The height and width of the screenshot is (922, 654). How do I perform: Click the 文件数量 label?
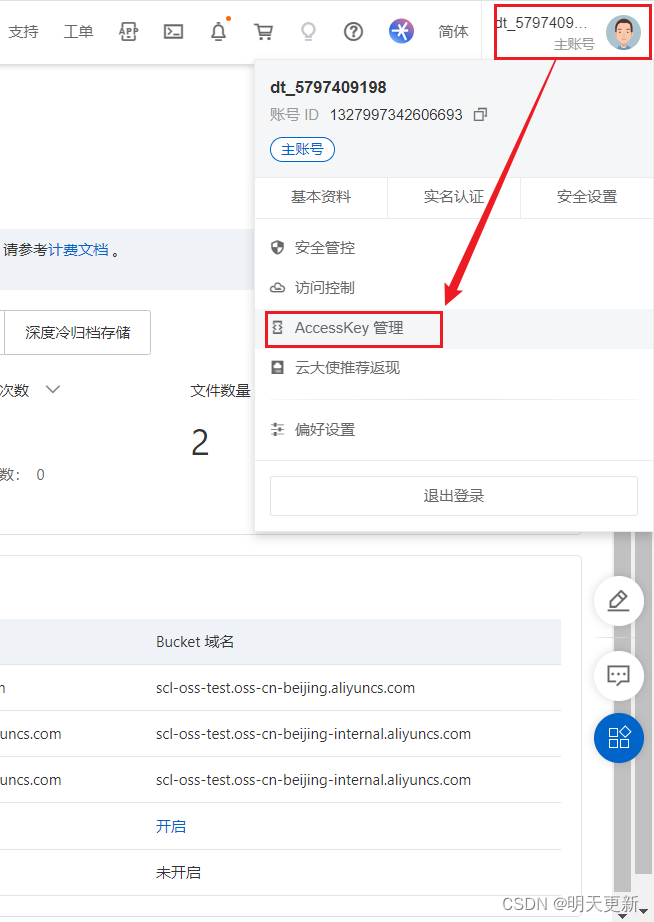(x=220, y=390)
